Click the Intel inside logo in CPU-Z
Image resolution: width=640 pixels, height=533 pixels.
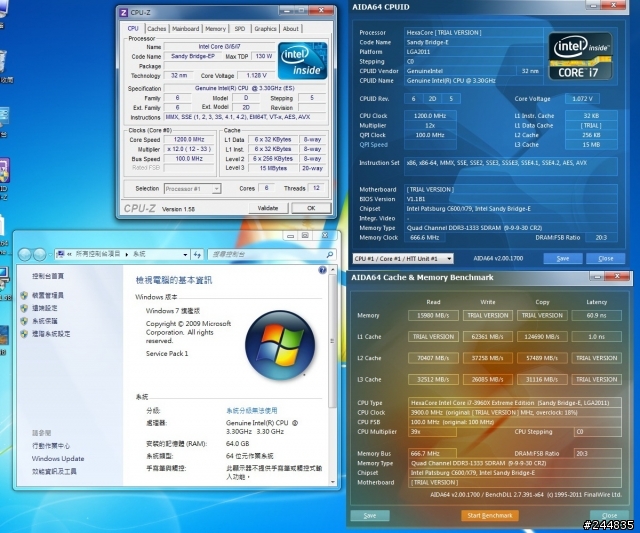click(x=302, y=61)
